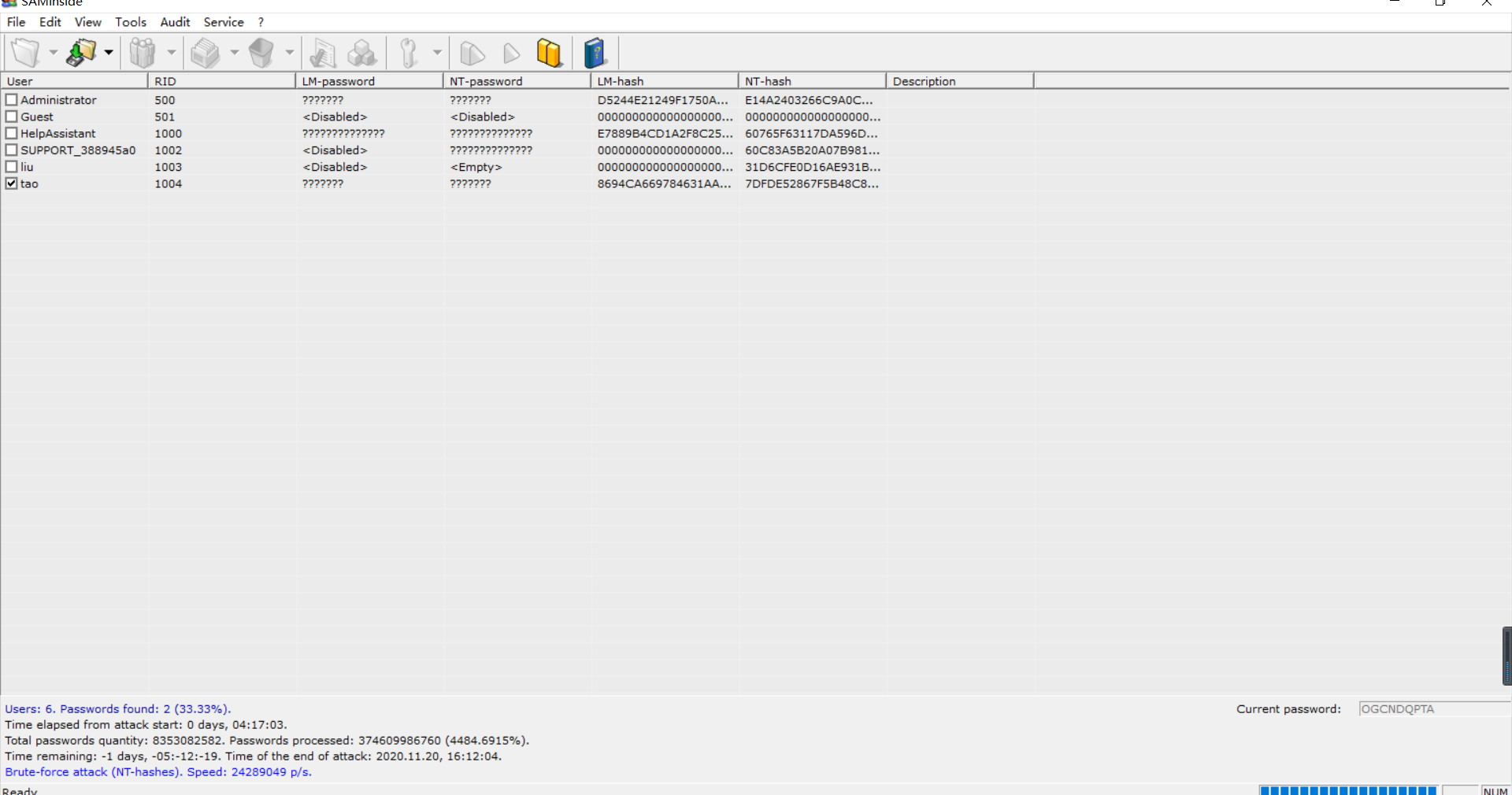Viewport: 1512px width, 795px height.
Task: Open the Audit menu
Action: tap(176, 22)
